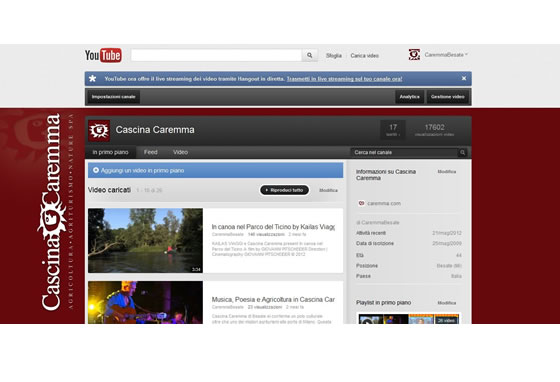560x382 pixels.
Task: Open Gestione video manager
Action: pyautogui.click(x=448, y=97)
